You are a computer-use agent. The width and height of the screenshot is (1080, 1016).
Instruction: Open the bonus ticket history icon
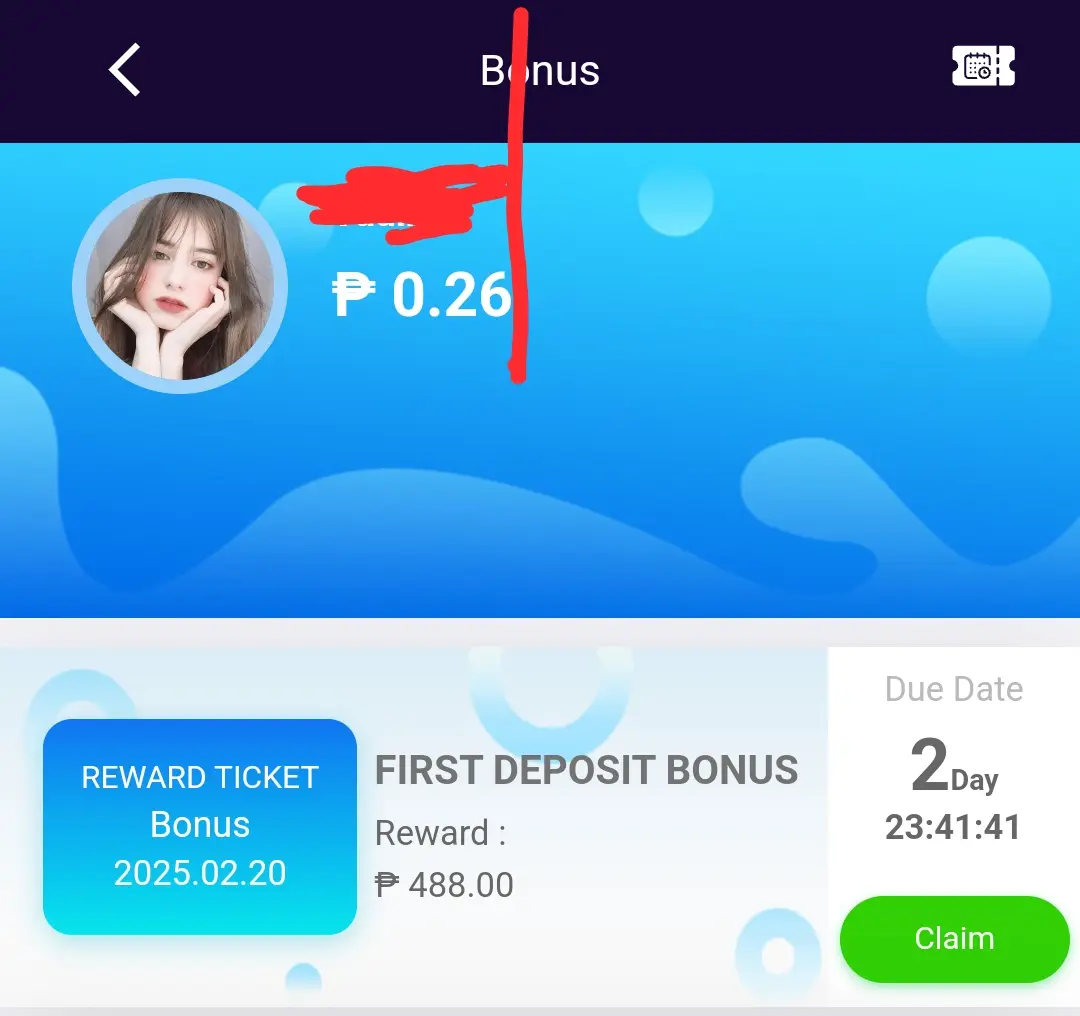(x=983, y=66)
